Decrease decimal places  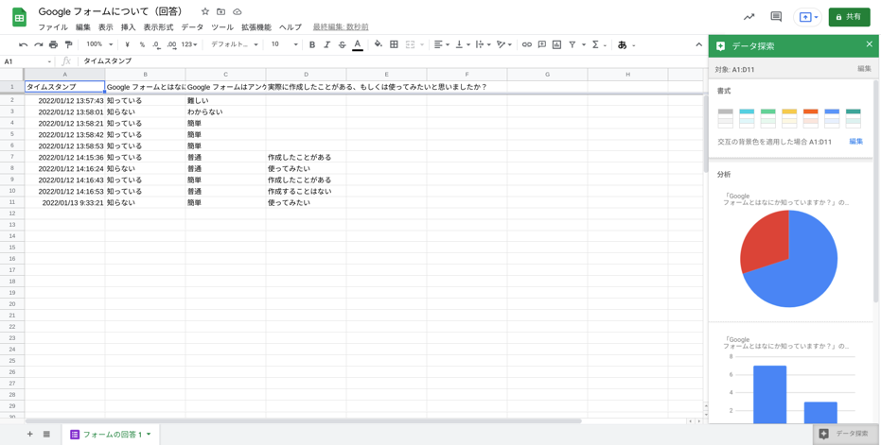tap(156, 44)
